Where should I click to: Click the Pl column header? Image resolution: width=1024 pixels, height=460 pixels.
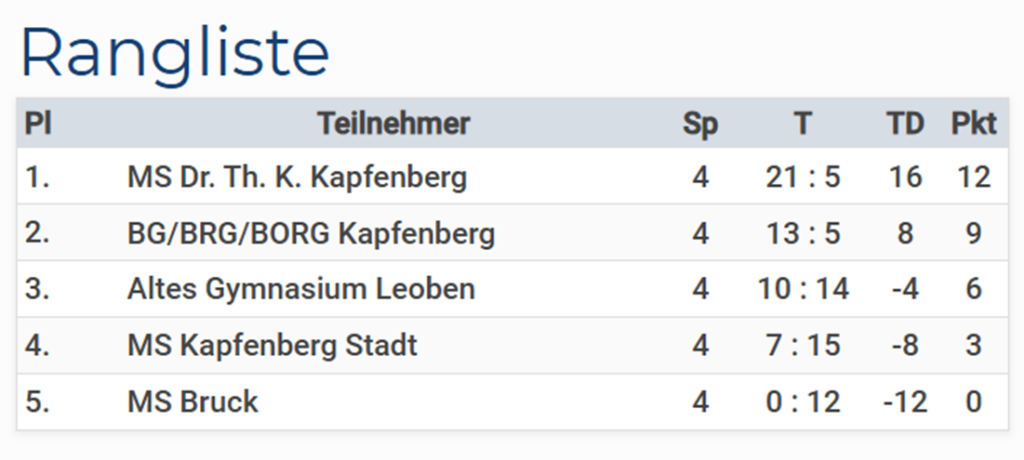tap(38, 124)
